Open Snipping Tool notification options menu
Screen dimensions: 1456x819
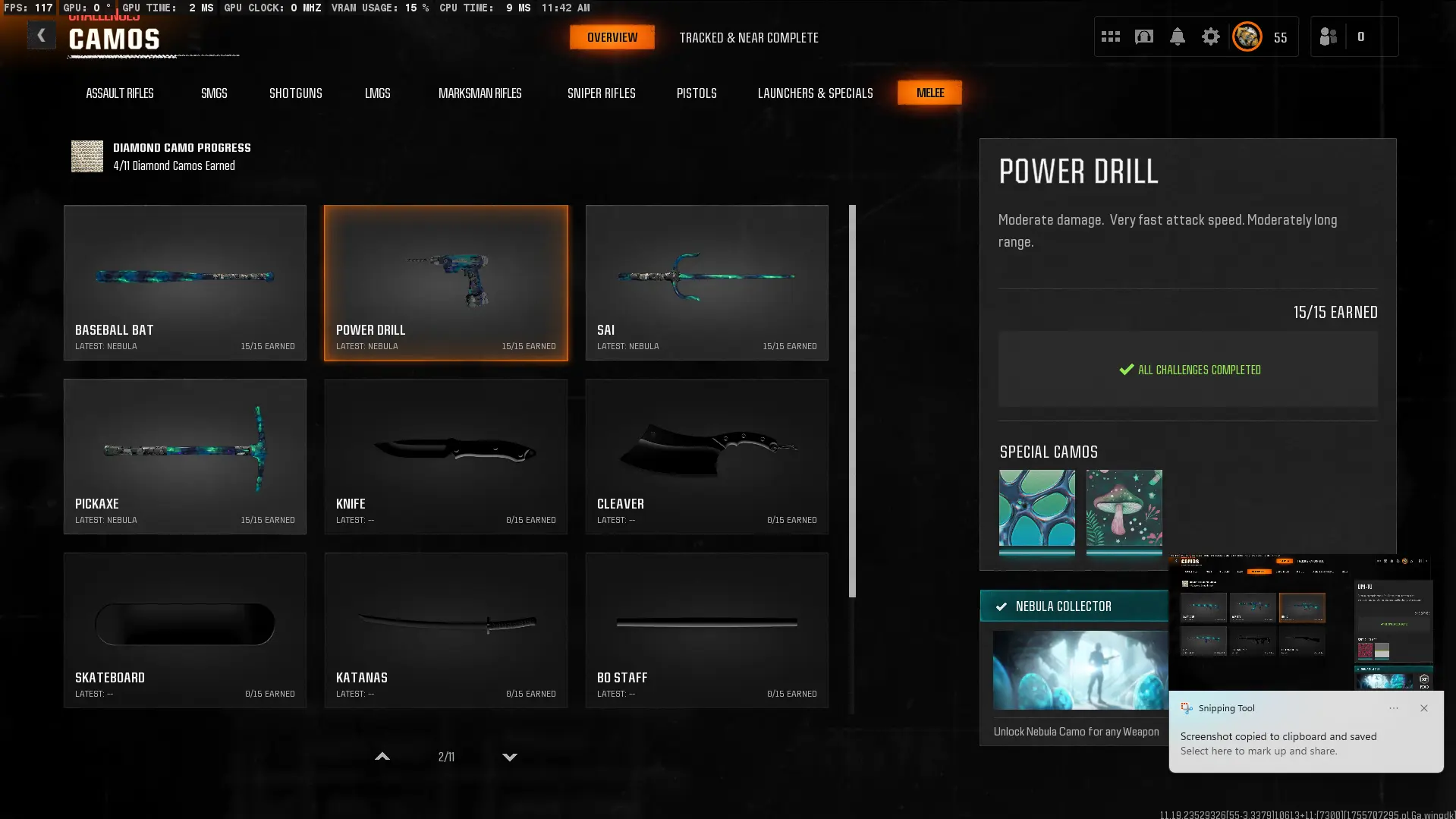1394,708
